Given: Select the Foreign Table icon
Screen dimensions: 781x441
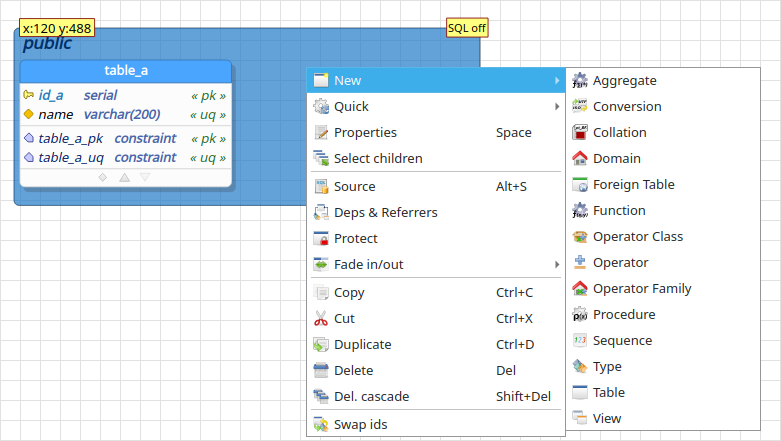Looking at the screenshot, I should pyautogui.click(x=579, y=184).
